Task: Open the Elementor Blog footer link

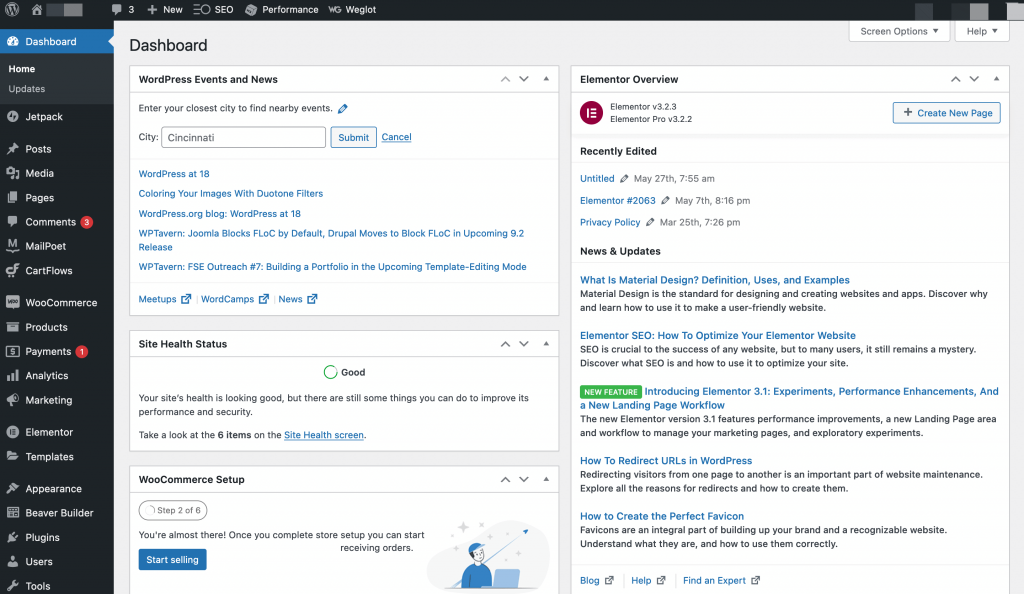Action: [x=597, y=580]
